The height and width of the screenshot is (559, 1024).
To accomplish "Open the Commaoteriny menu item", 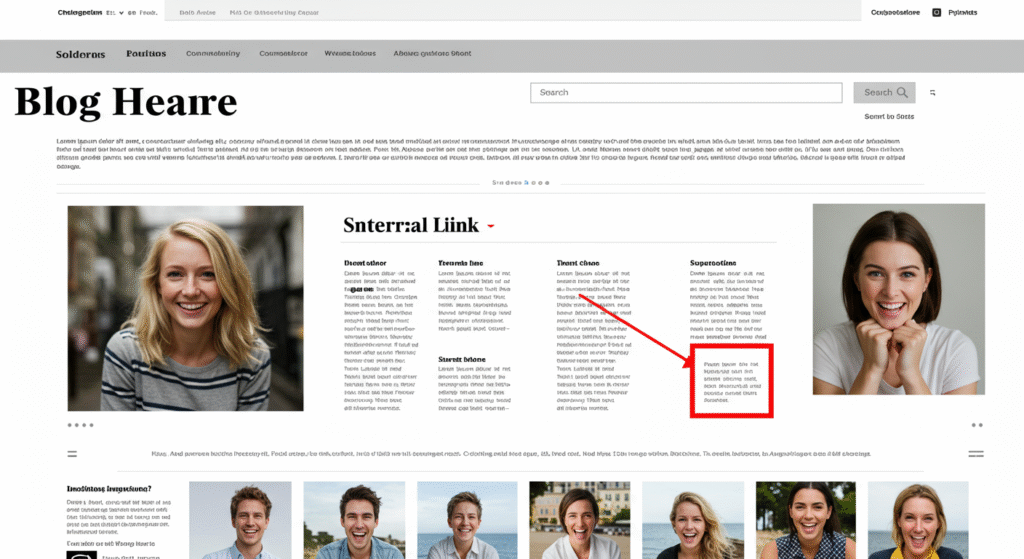I will (212, 54).
